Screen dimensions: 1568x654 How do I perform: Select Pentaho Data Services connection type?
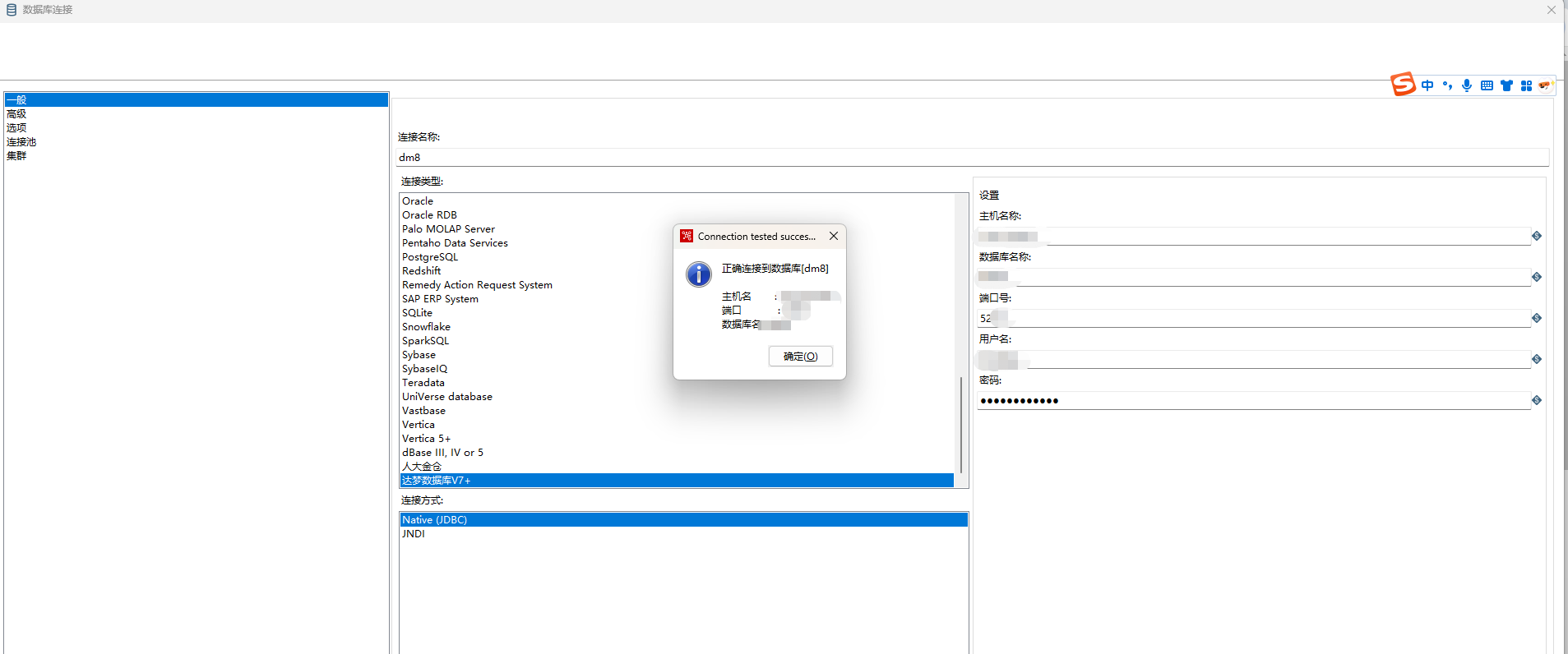click(677, 243)
